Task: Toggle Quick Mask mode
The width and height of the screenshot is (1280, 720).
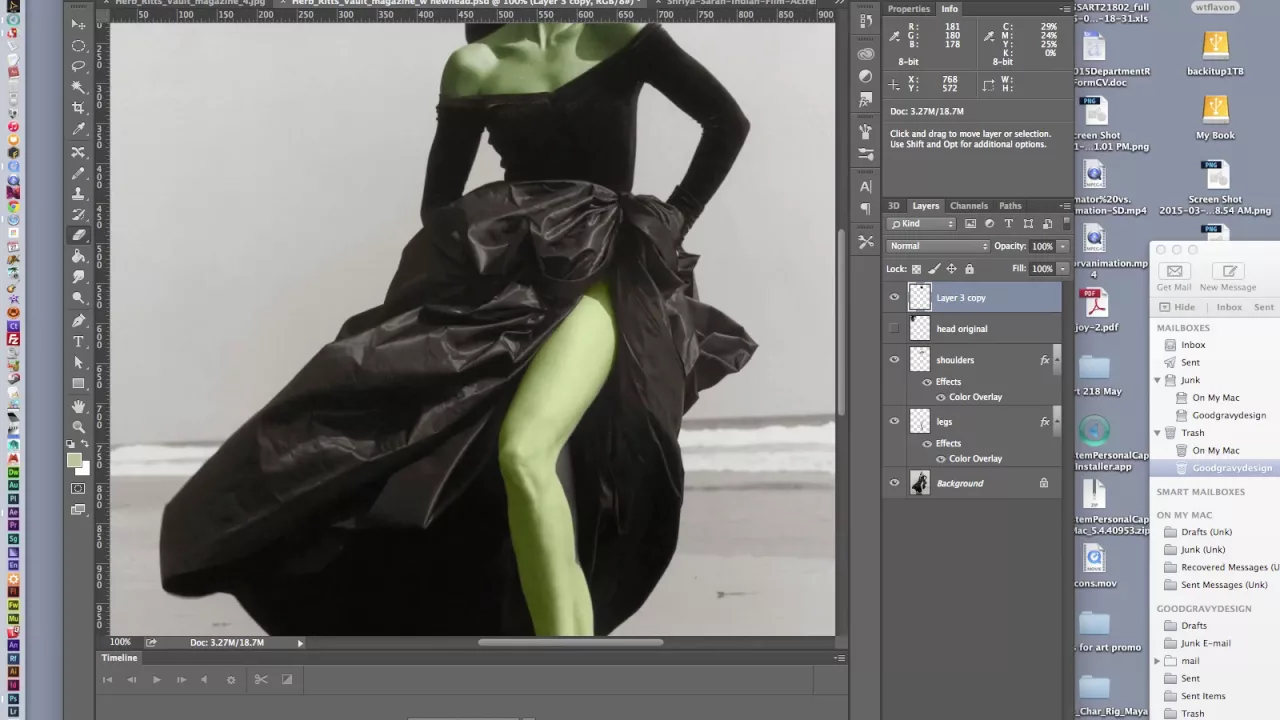Action: tap(78, 489)
